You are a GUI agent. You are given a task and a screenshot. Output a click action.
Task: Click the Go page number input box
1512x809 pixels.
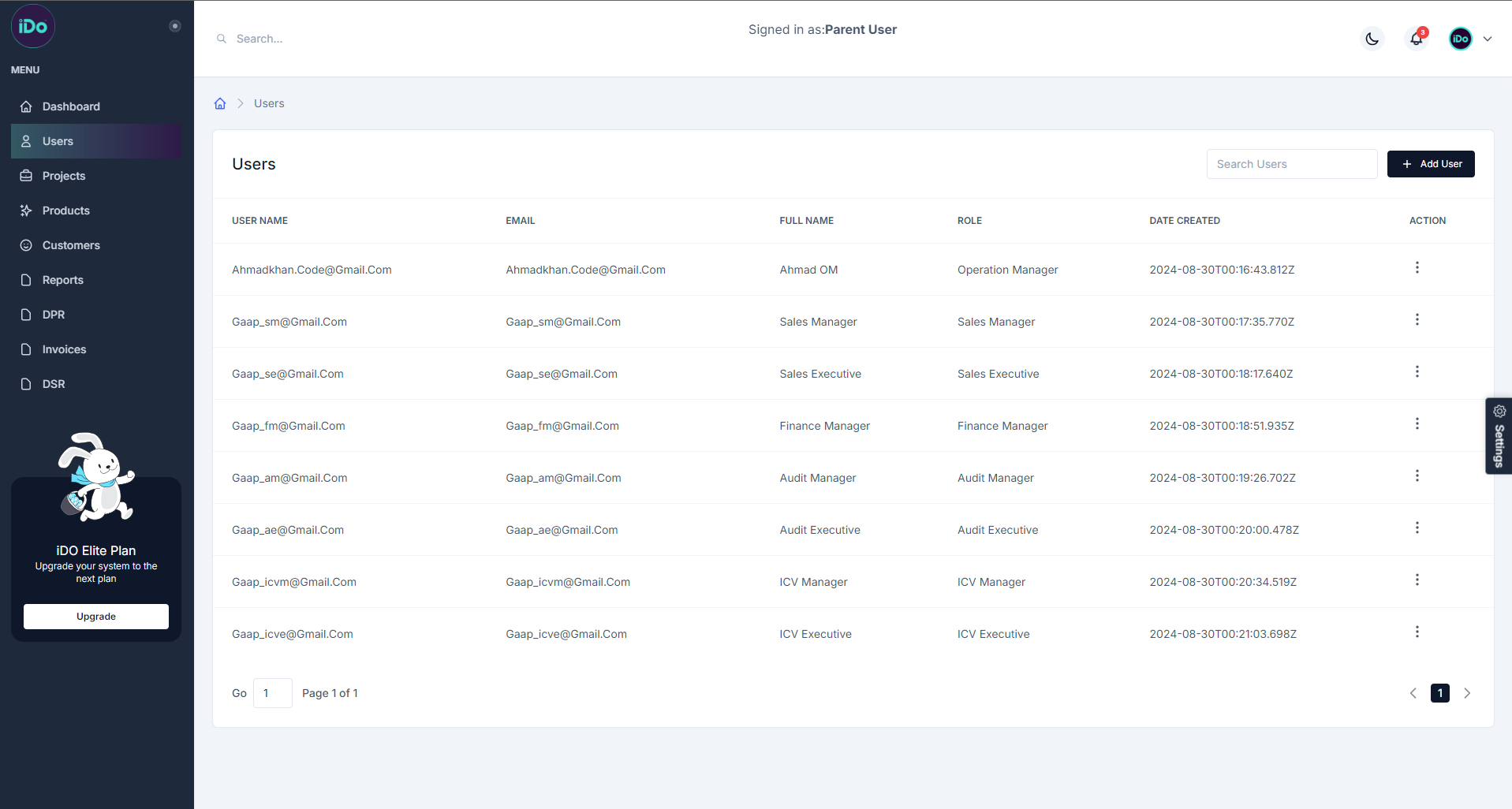coord(272,693)
